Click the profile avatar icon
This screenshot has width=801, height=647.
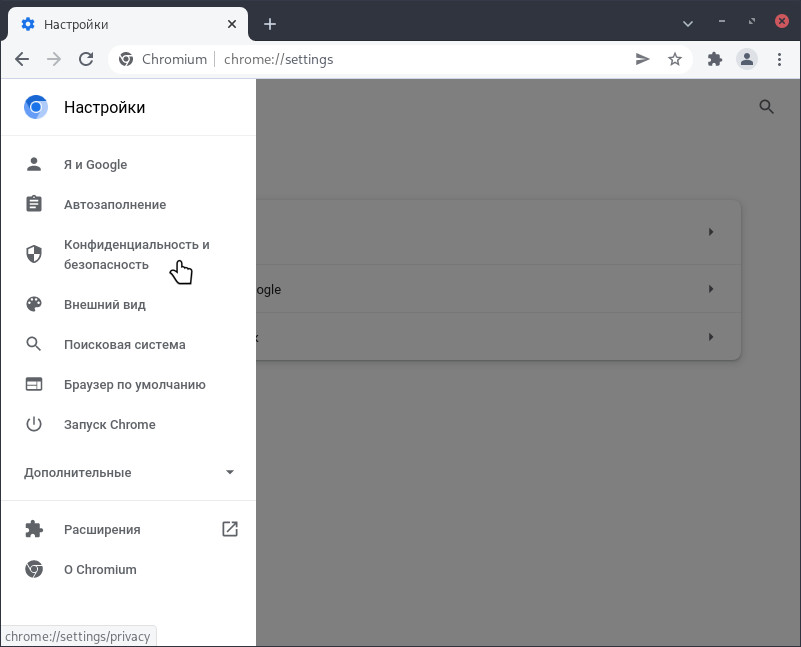[747, 59]
